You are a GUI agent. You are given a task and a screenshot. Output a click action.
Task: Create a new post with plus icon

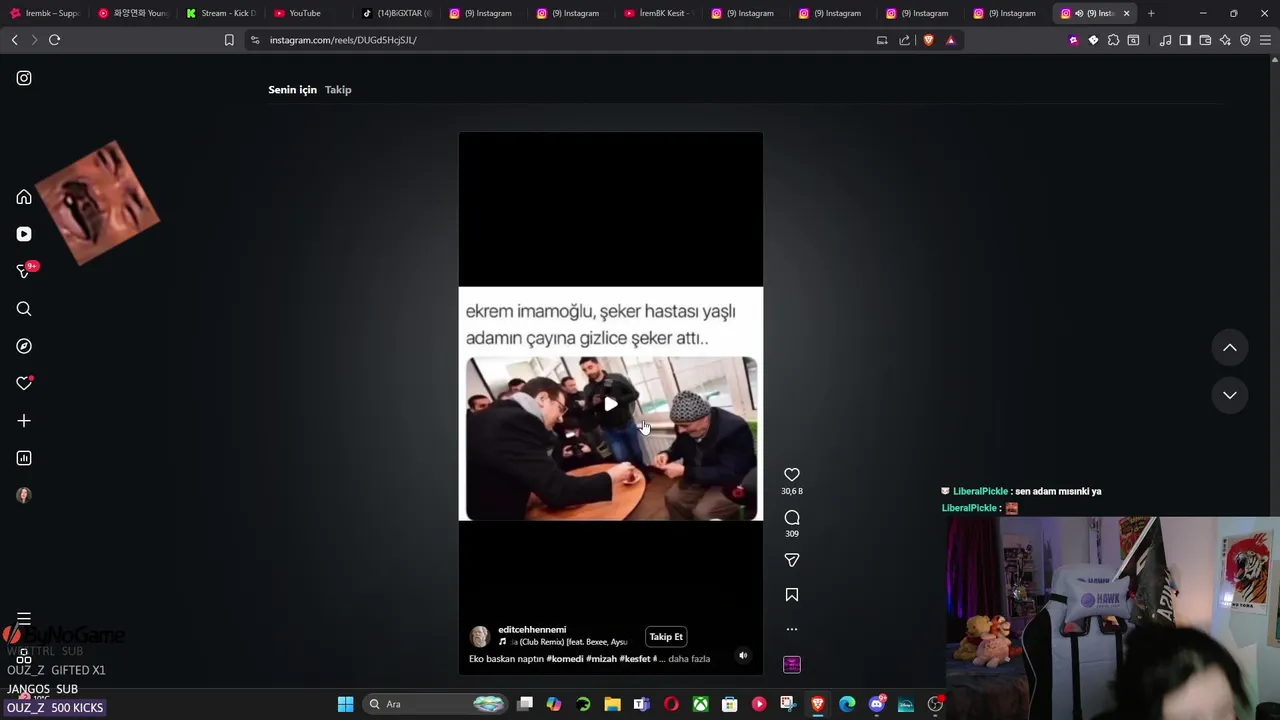click(x=24, y=421)
